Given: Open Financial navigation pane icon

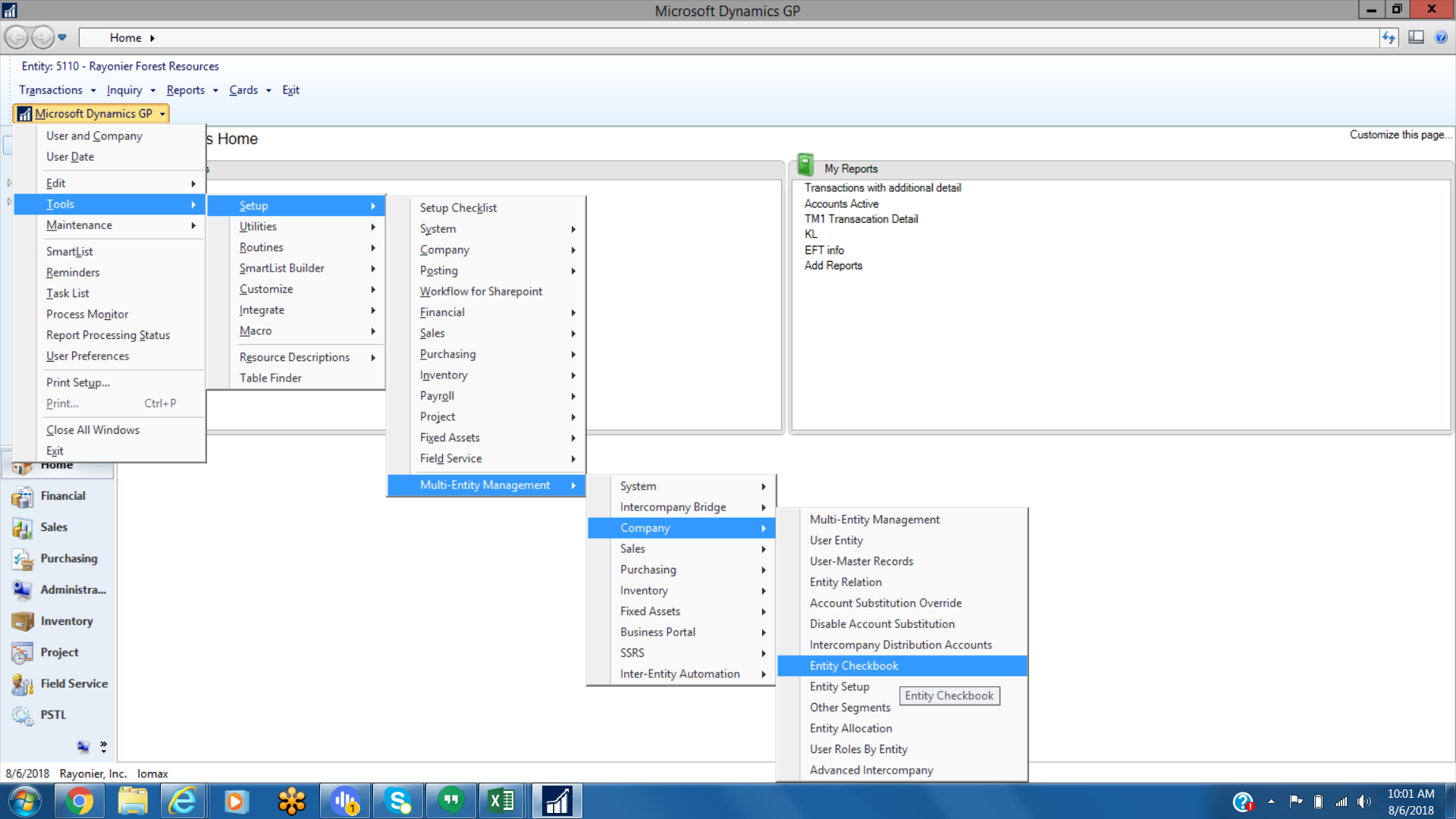Looking at the screenshot, I should 22,497.
